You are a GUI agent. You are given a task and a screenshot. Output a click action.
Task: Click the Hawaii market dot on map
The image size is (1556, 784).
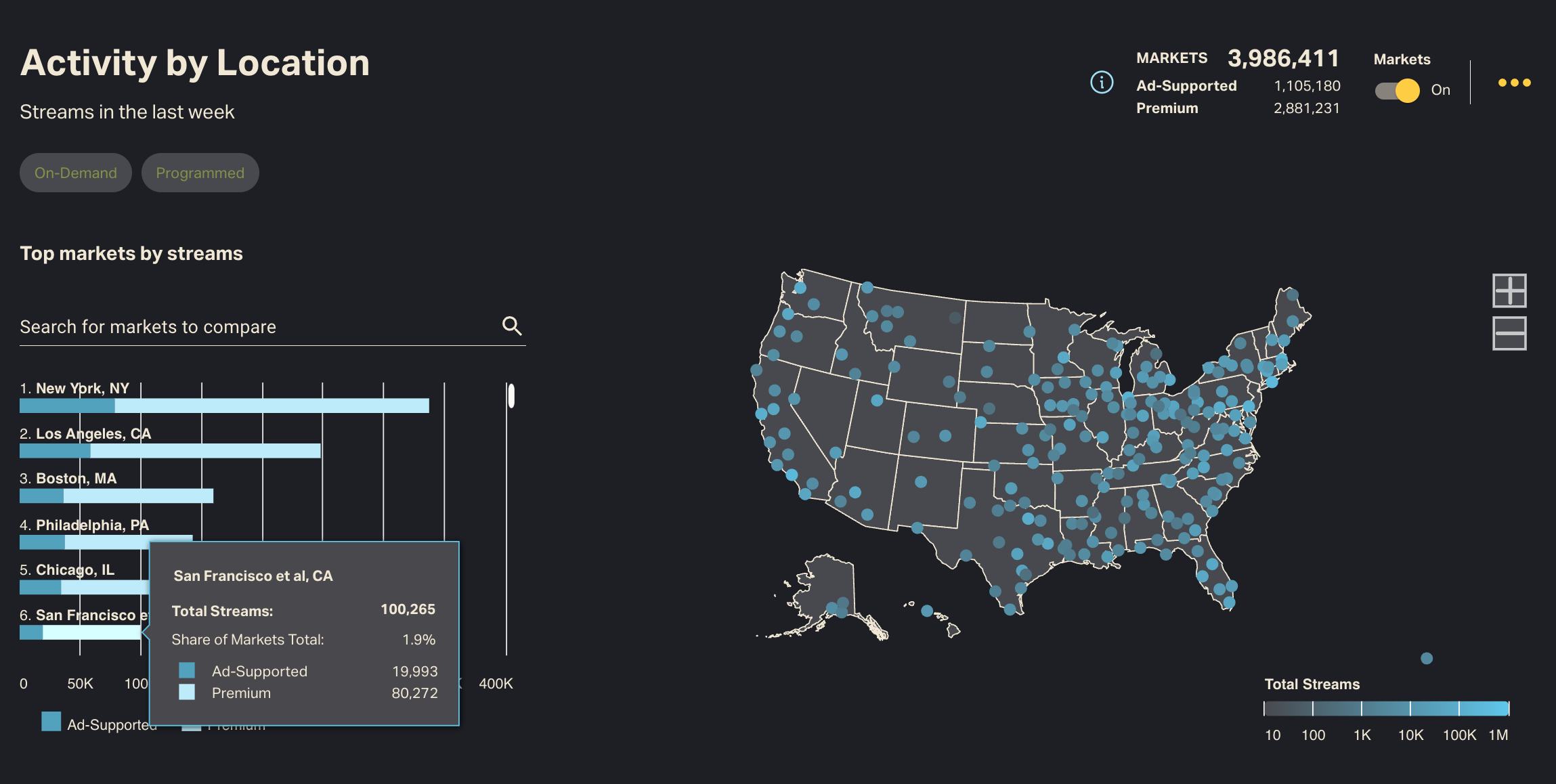click(x=927, y=611)
